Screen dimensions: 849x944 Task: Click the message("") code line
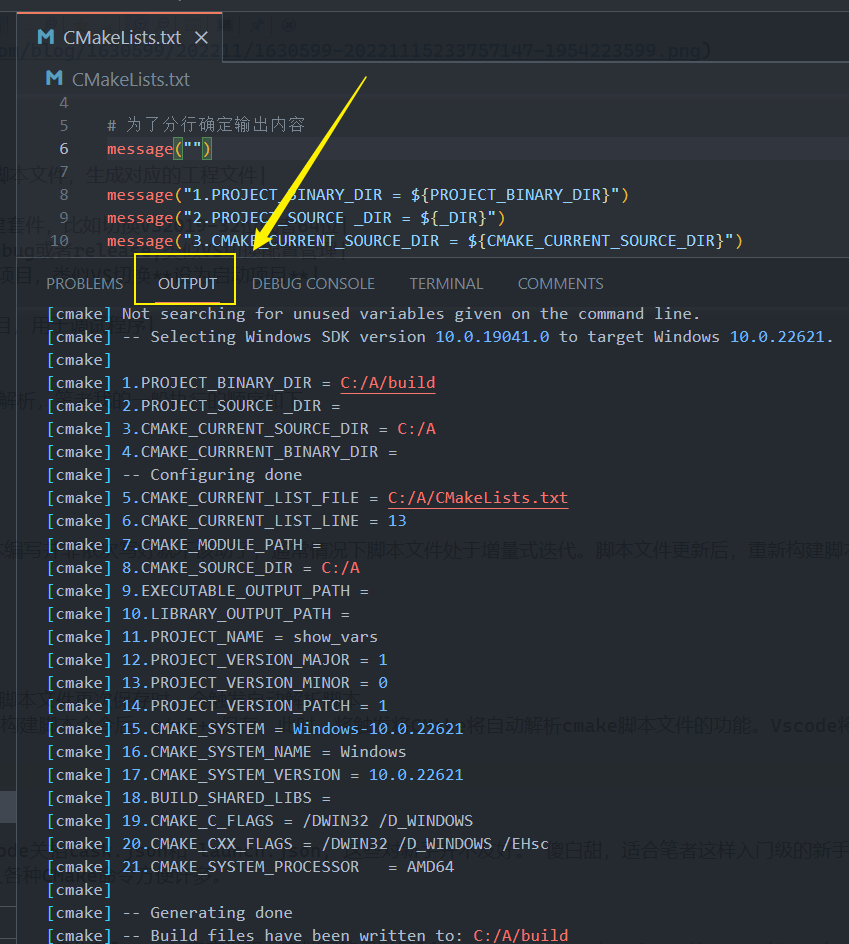(160, 149)
